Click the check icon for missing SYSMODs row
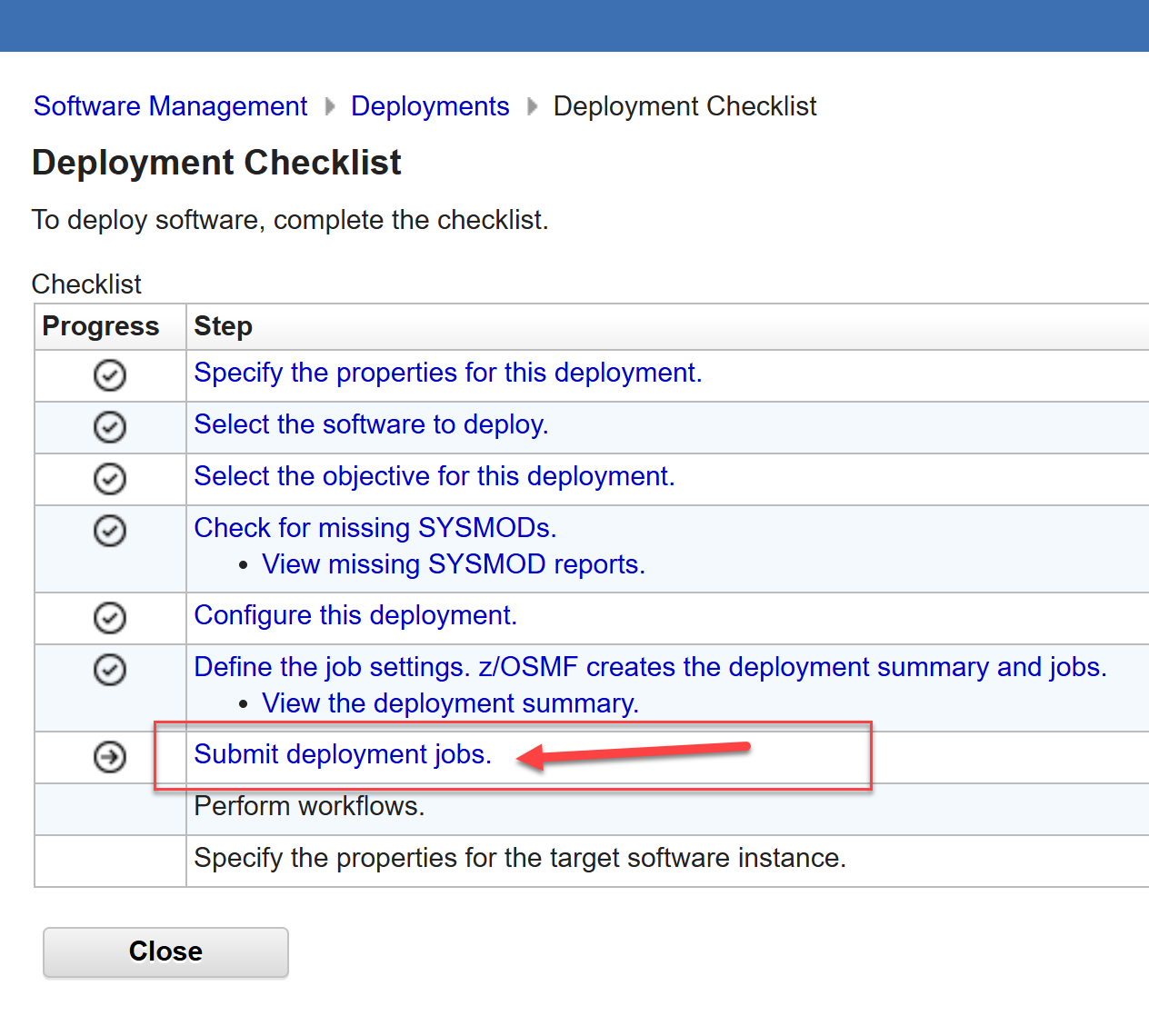1149x1036 pixels. point(110,530)
